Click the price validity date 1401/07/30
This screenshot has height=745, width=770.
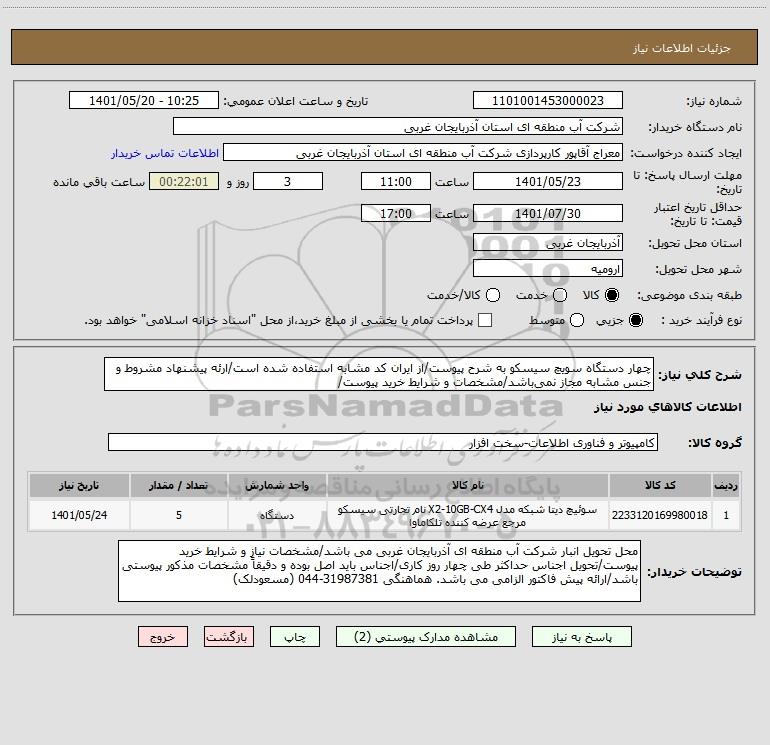[x=548, y=213]
